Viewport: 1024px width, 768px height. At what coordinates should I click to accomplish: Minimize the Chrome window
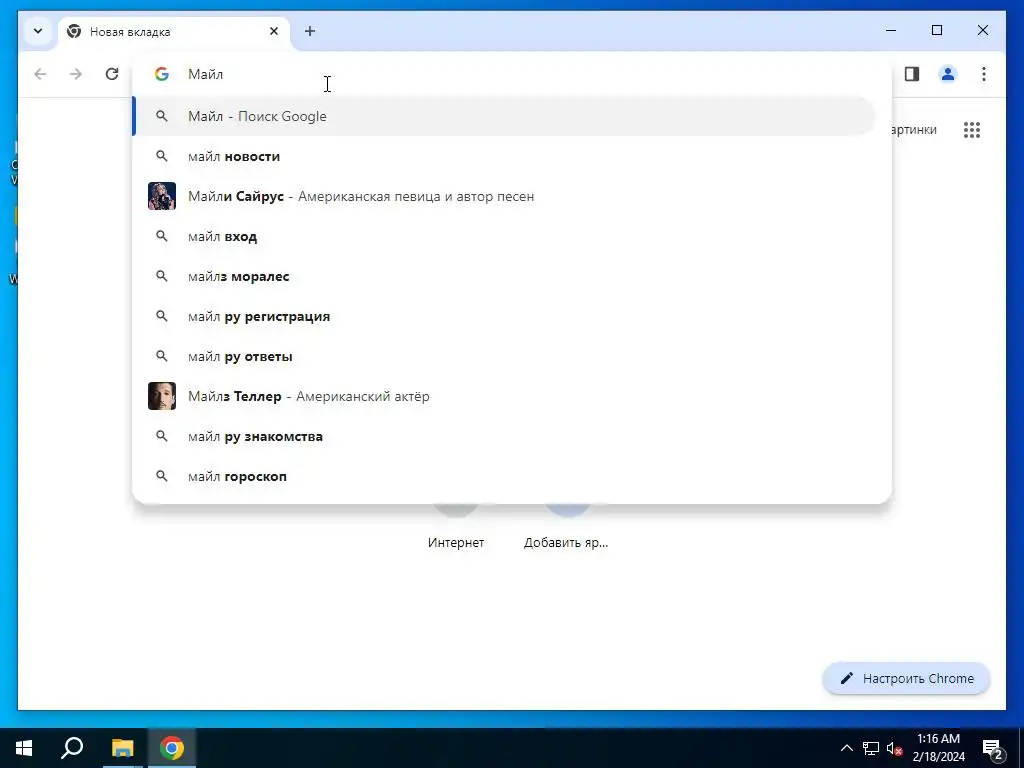(x=891, y=30)
